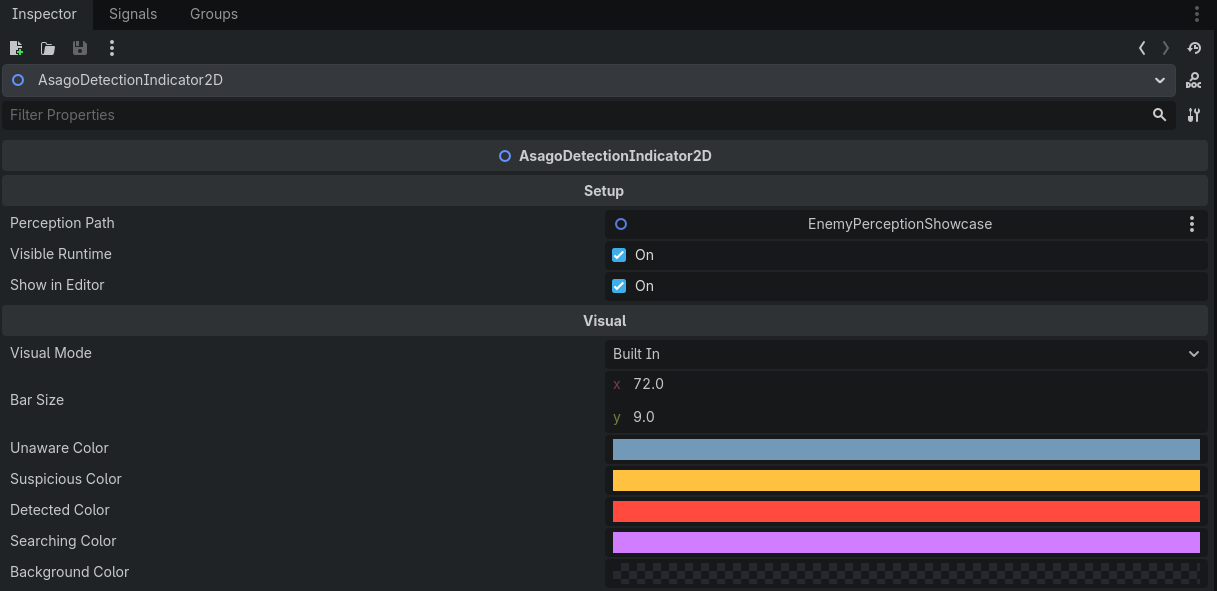Go to next object in history
Image resolution: width=1217 pixels, height=591 pixels.
(1166, 48)
